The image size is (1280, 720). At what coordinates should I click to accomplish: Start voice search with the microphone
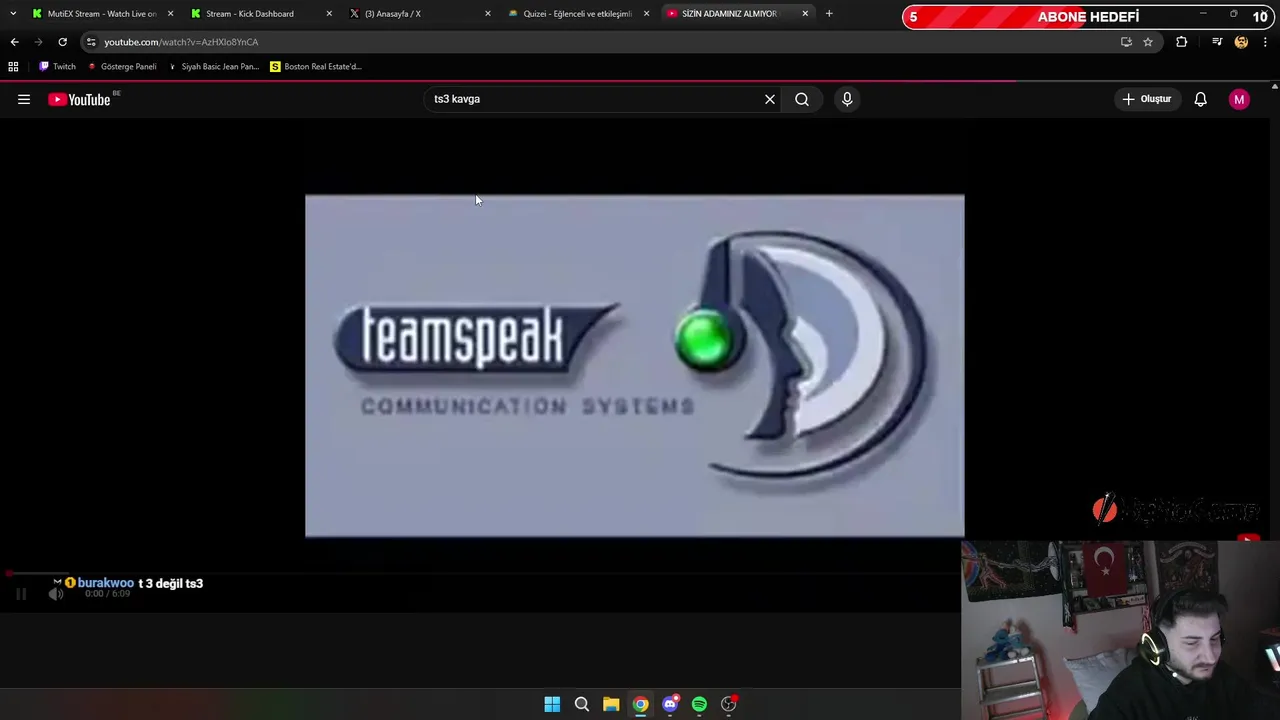847,99
